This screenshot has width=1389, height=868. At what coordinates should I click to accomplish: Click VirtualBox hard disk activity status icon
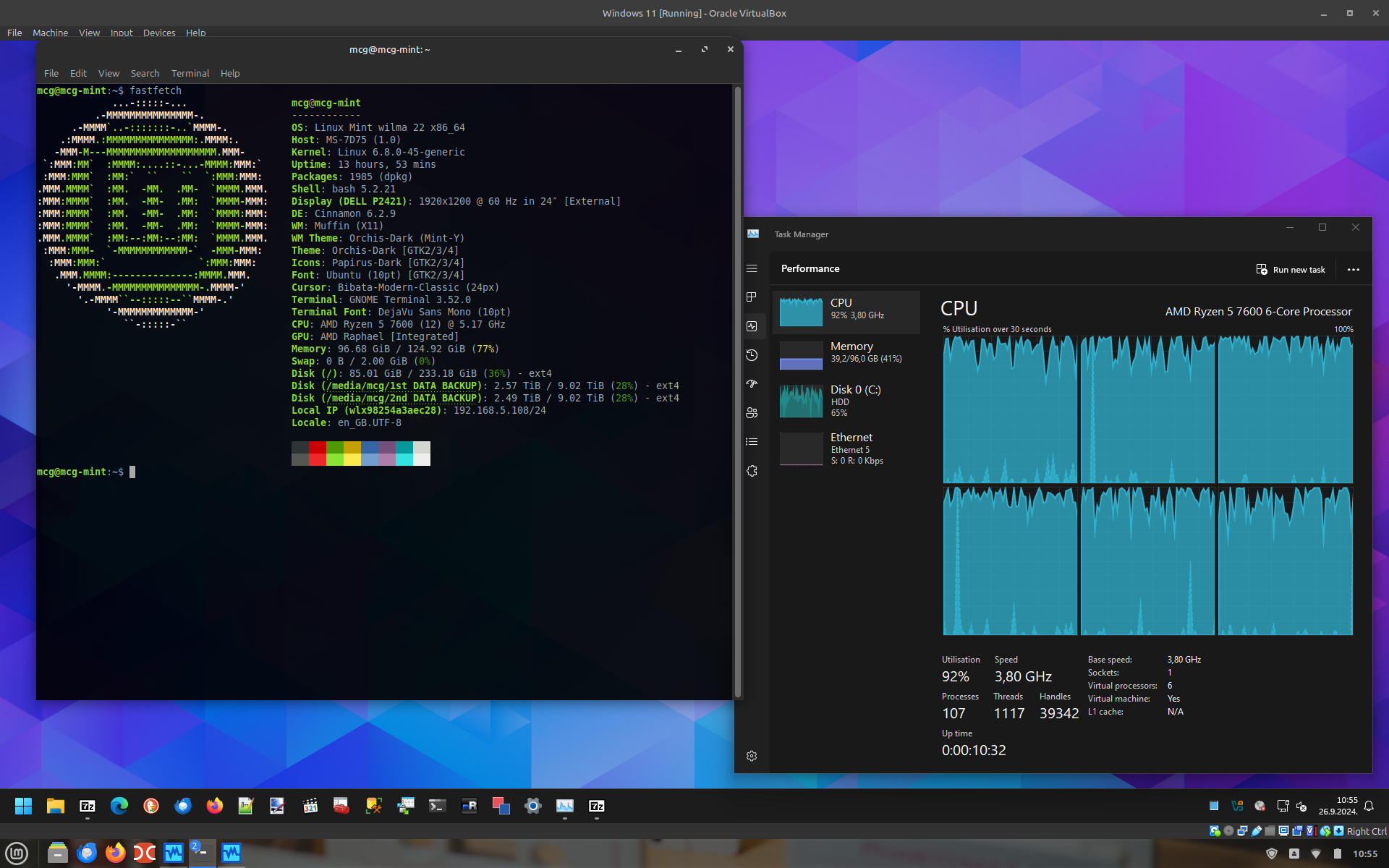coord(1215,831)
